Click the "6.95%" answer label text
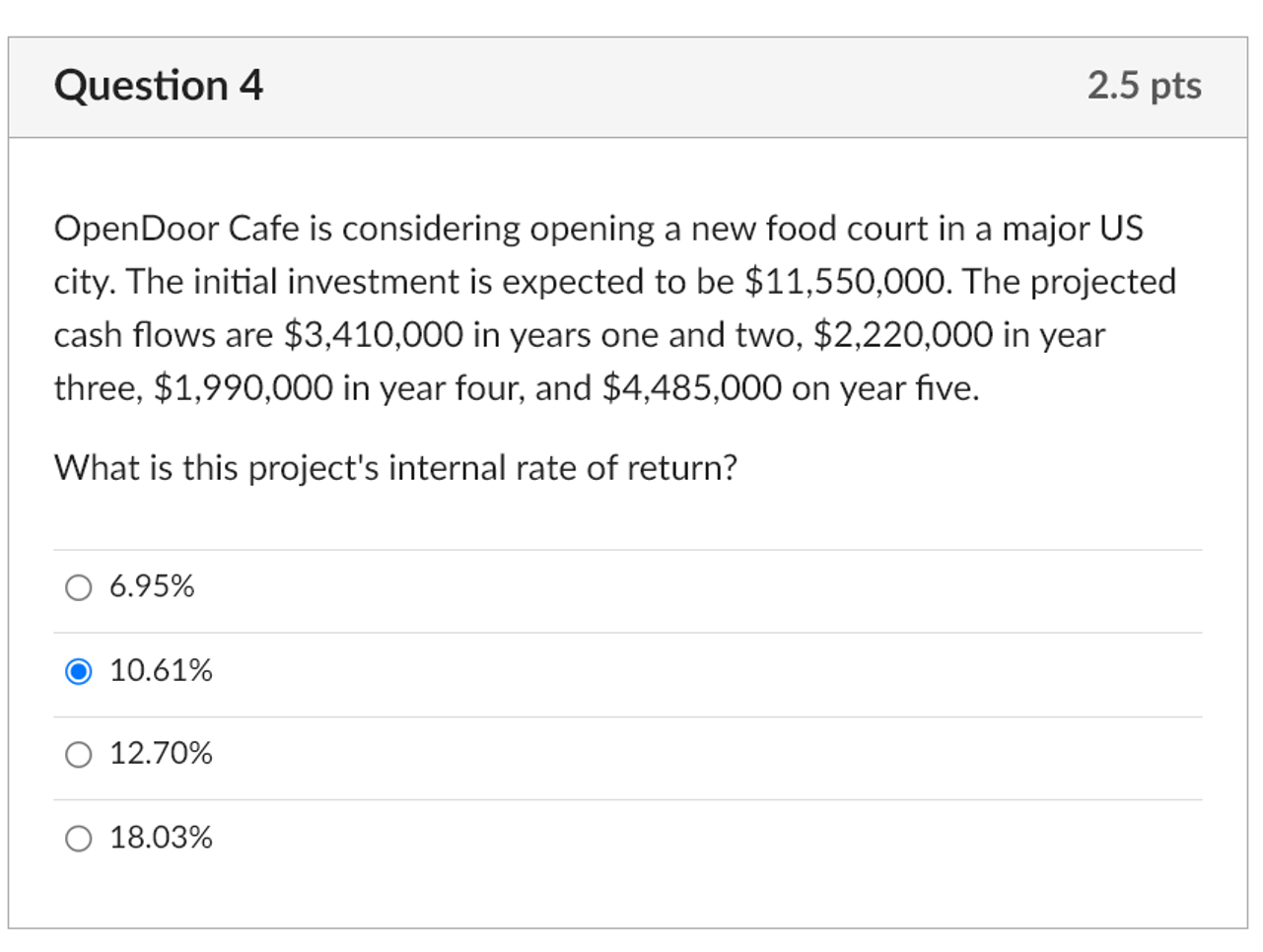Screen dimensions: 1263x952 click(x=152, y=587)
